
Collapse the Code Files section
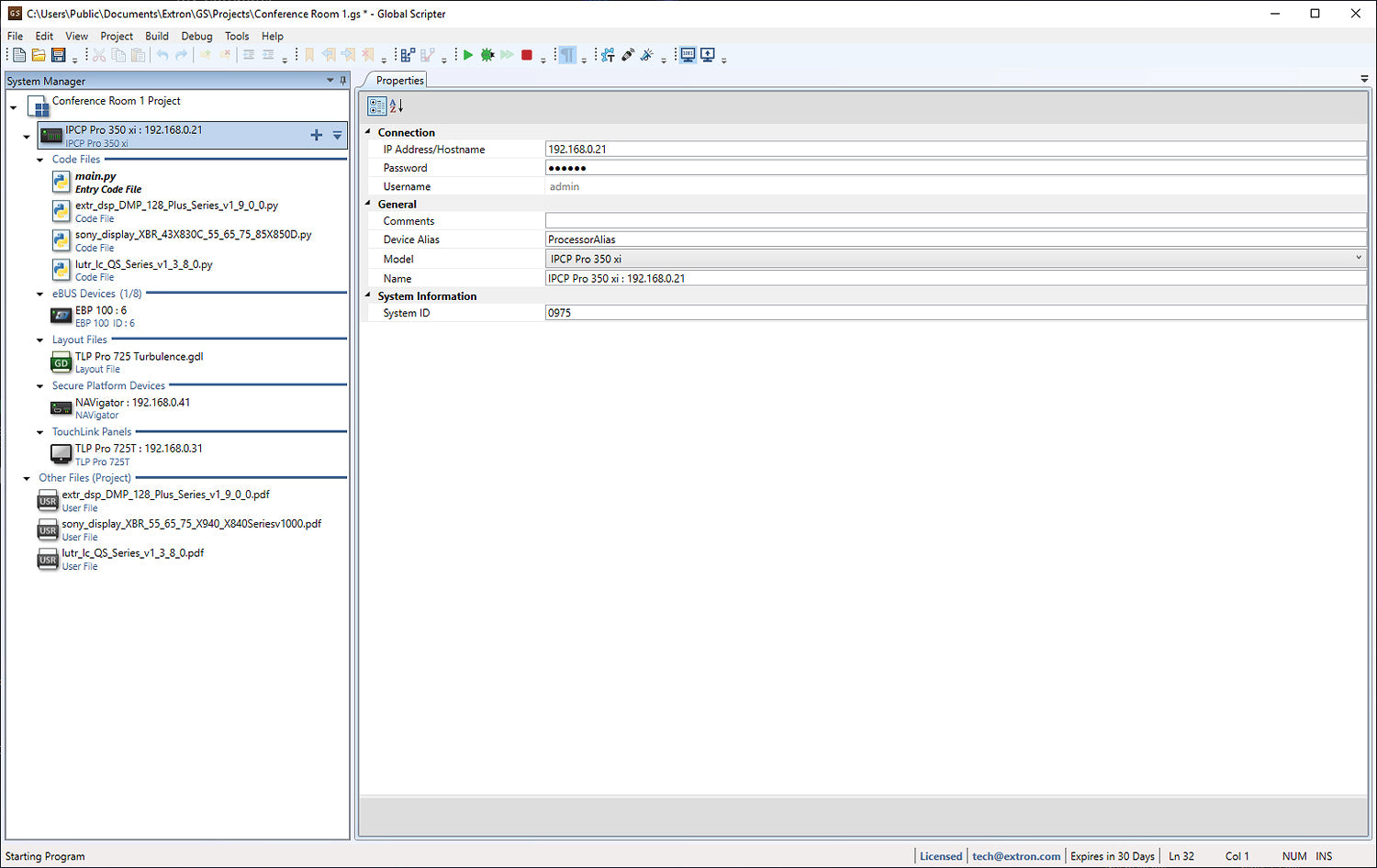(39, 160)
